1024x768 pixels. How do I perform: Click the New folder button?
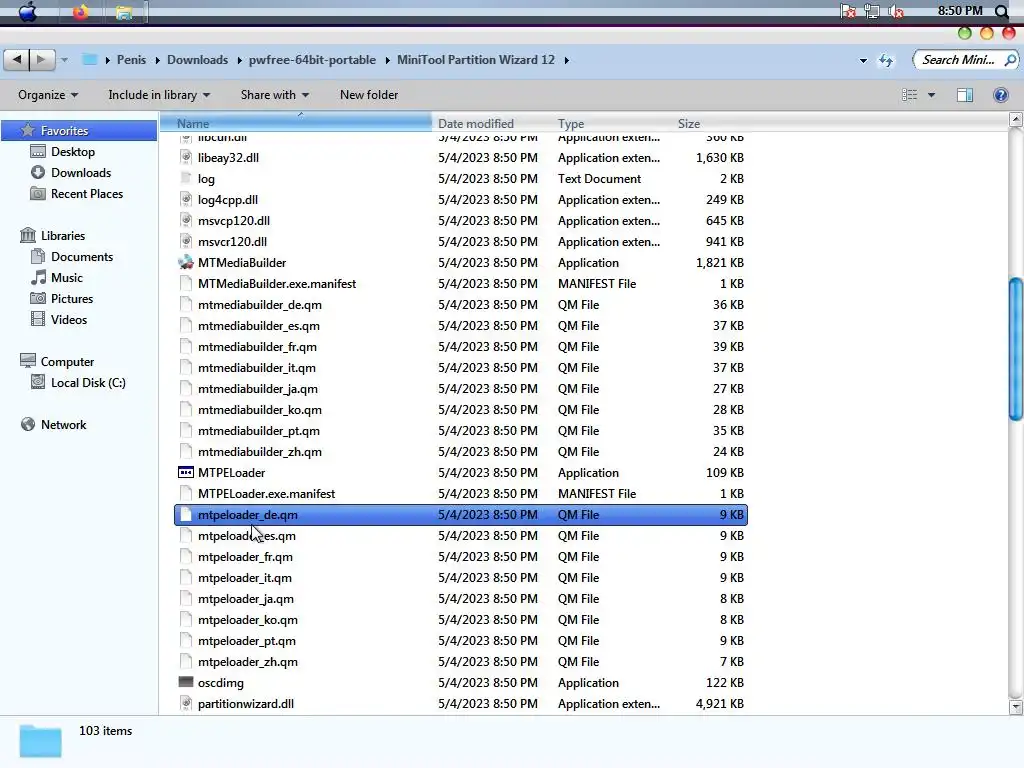point(369,95)
